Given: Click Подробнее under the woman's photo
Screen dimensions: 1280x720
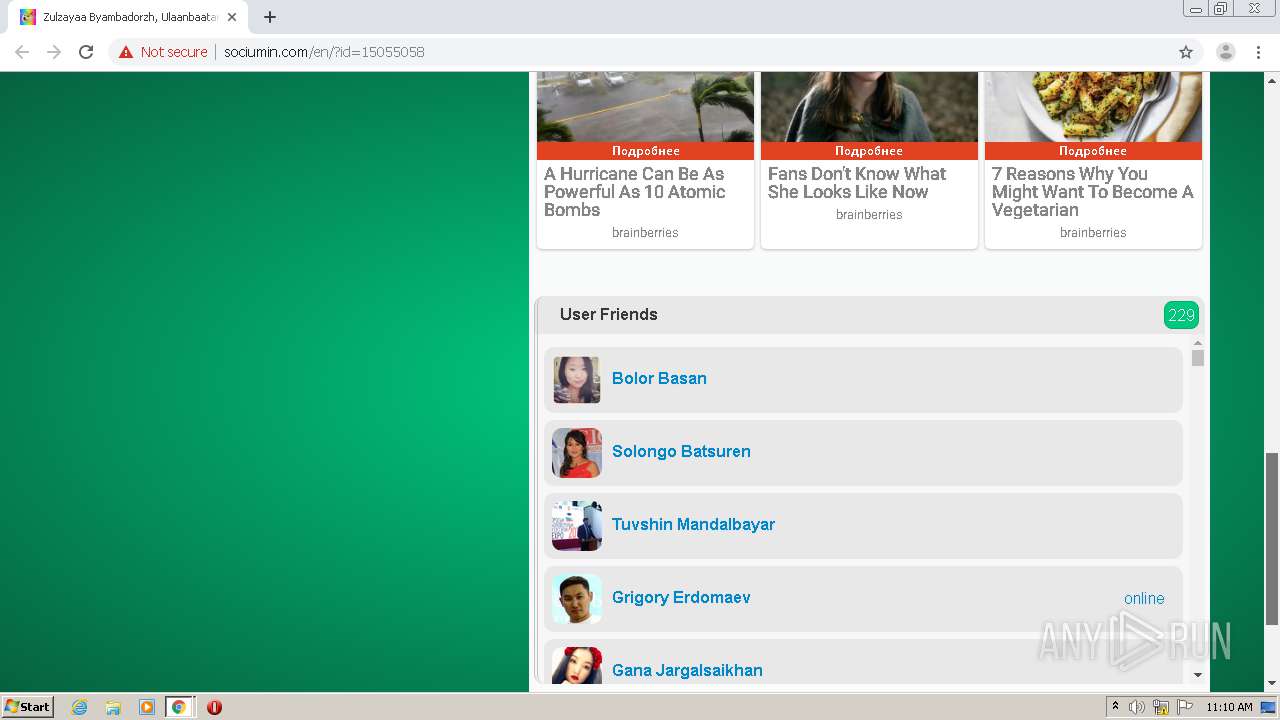Looking at the screenshot, I should click(x=869, y=151).
